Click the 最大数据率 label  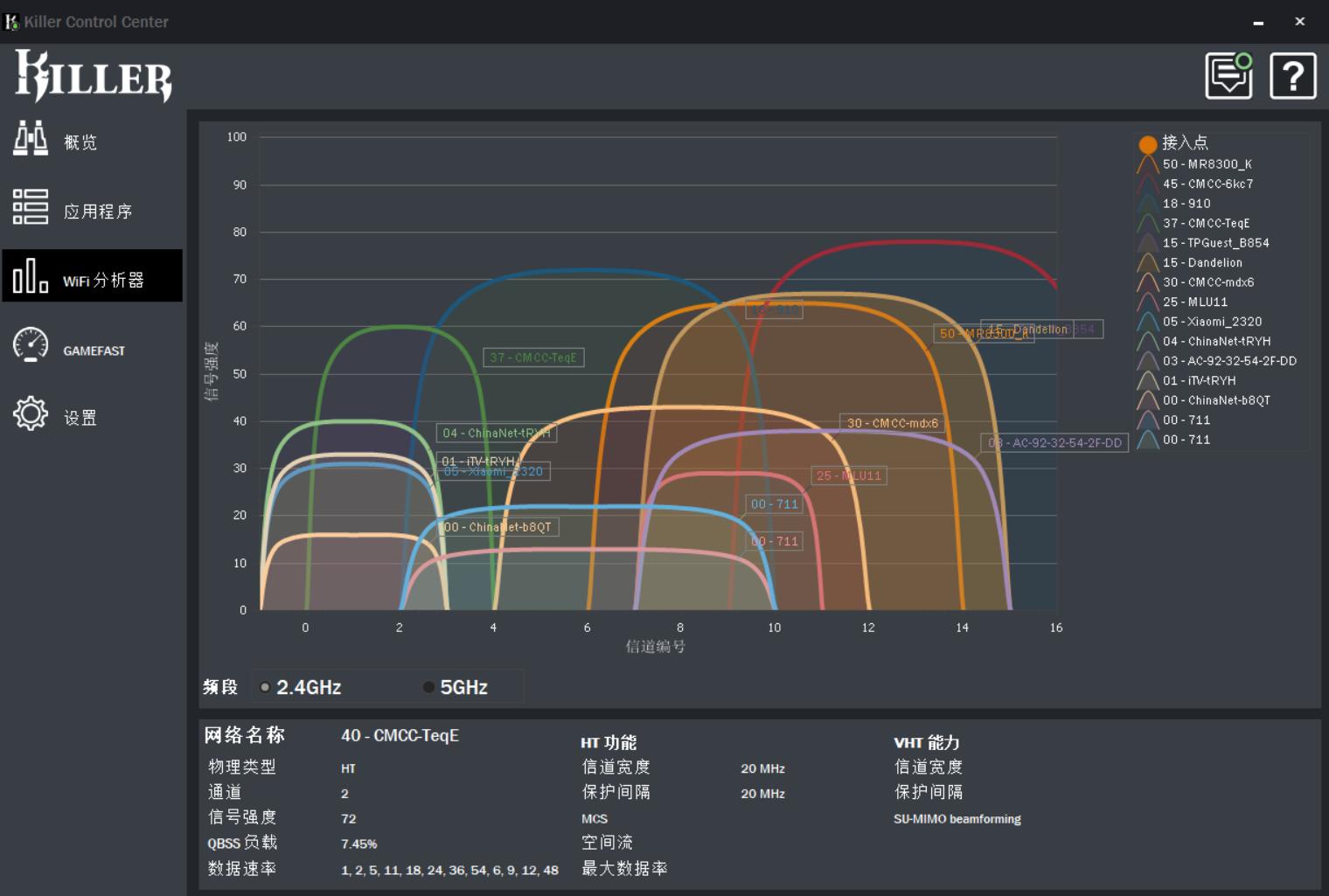click(625, 869)
